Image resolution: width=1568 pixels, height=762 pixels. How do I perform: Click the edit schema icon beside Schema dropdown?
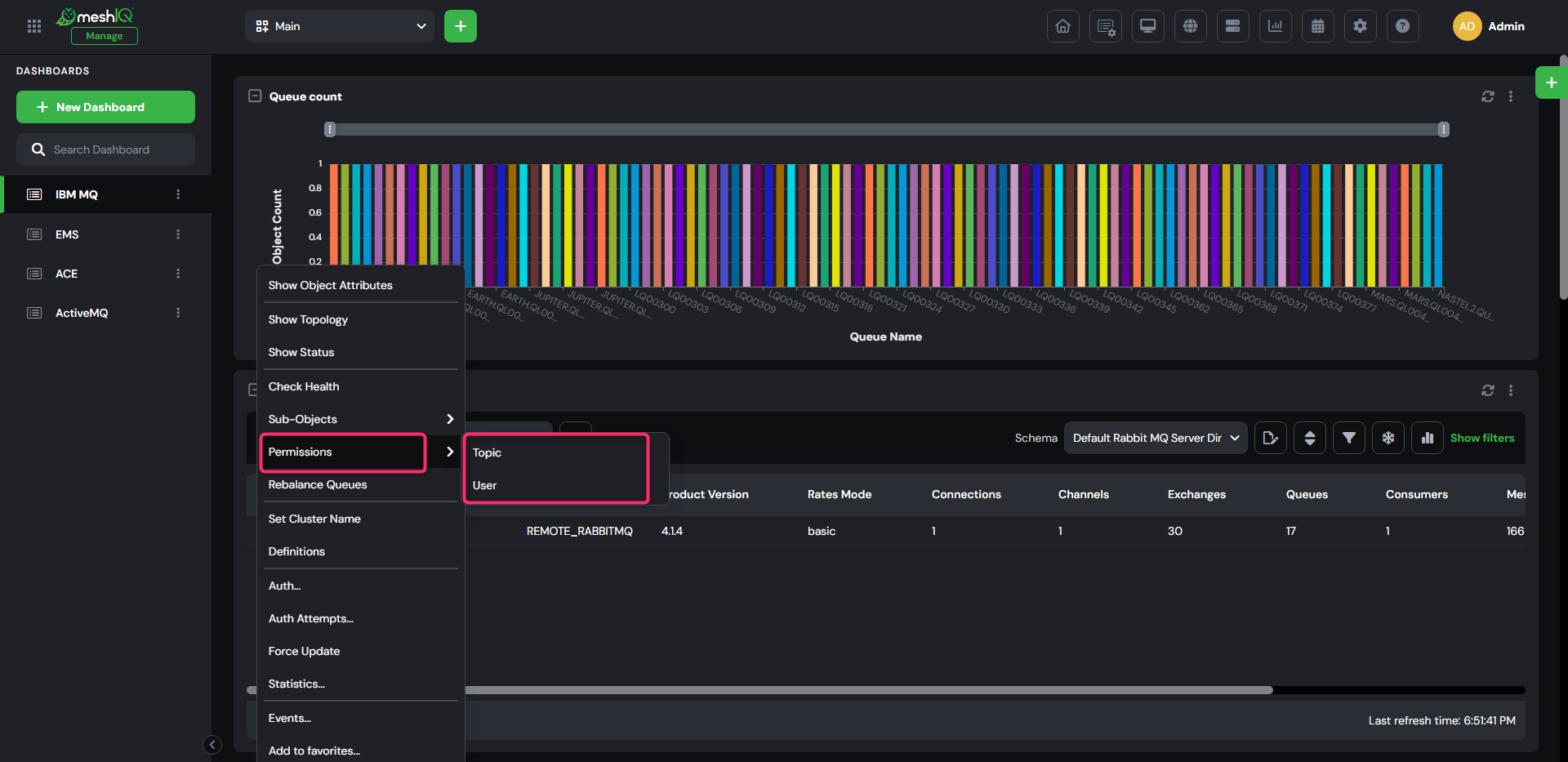click(x=1271, y=438)
